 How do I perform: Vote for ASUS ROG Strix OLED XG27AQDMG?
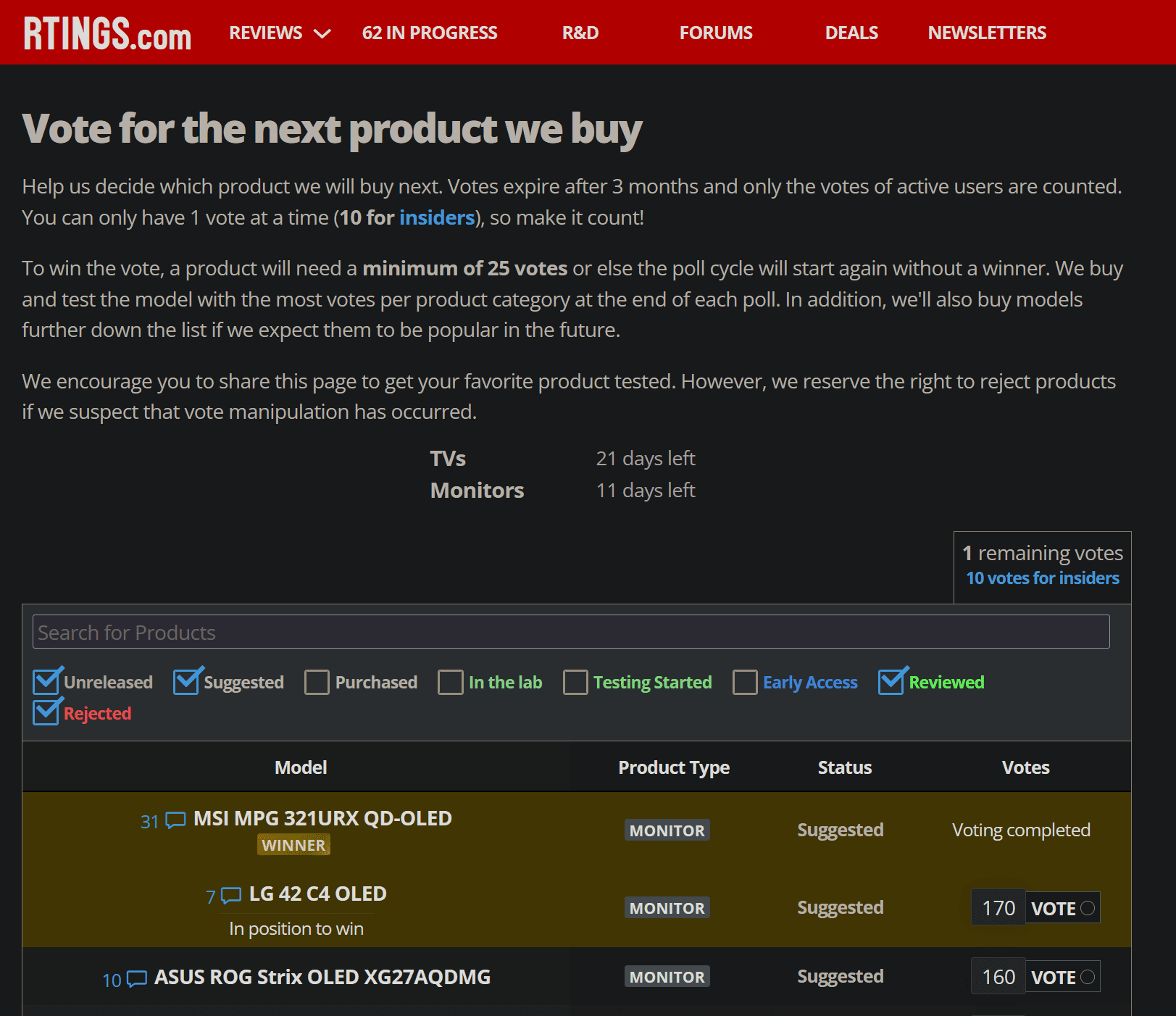(x=1063, y=977)
